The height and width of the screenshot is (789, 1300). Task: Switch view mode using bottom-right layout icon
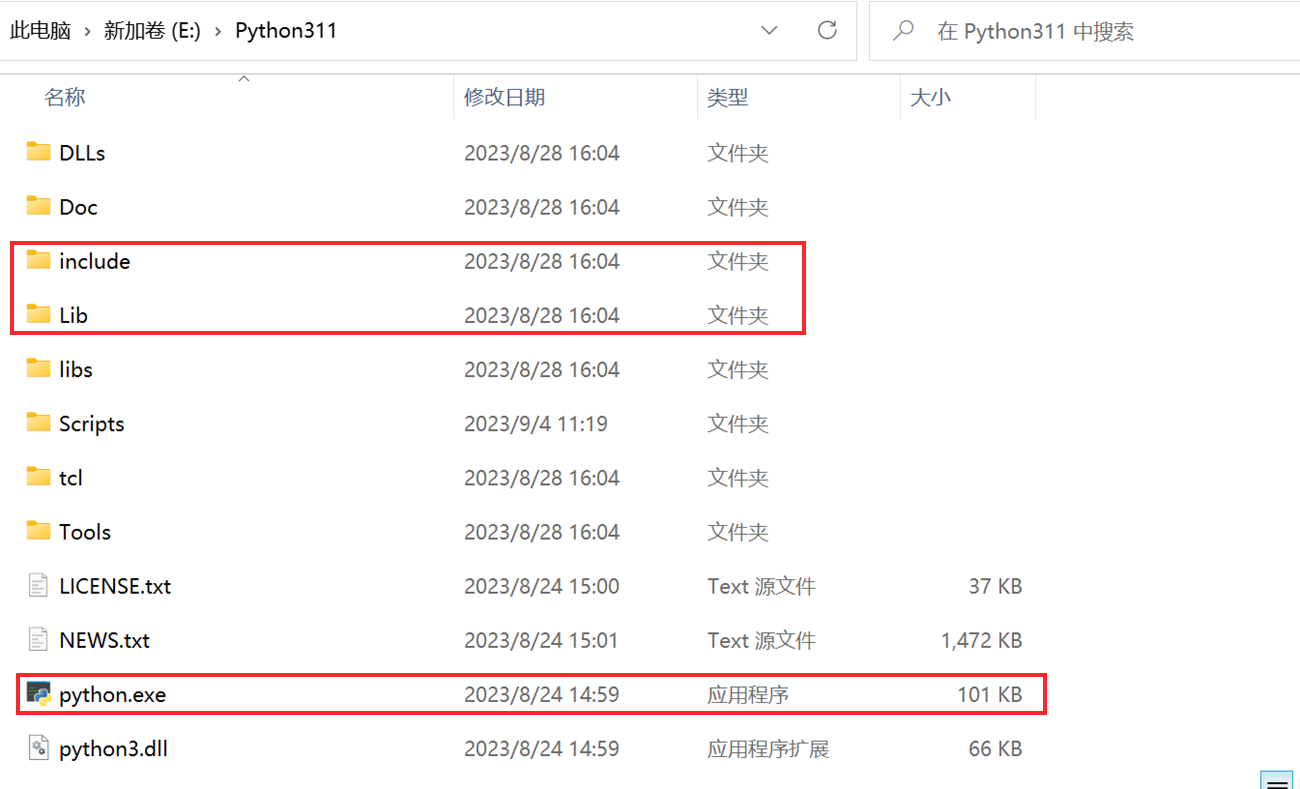coord(1277,780)
